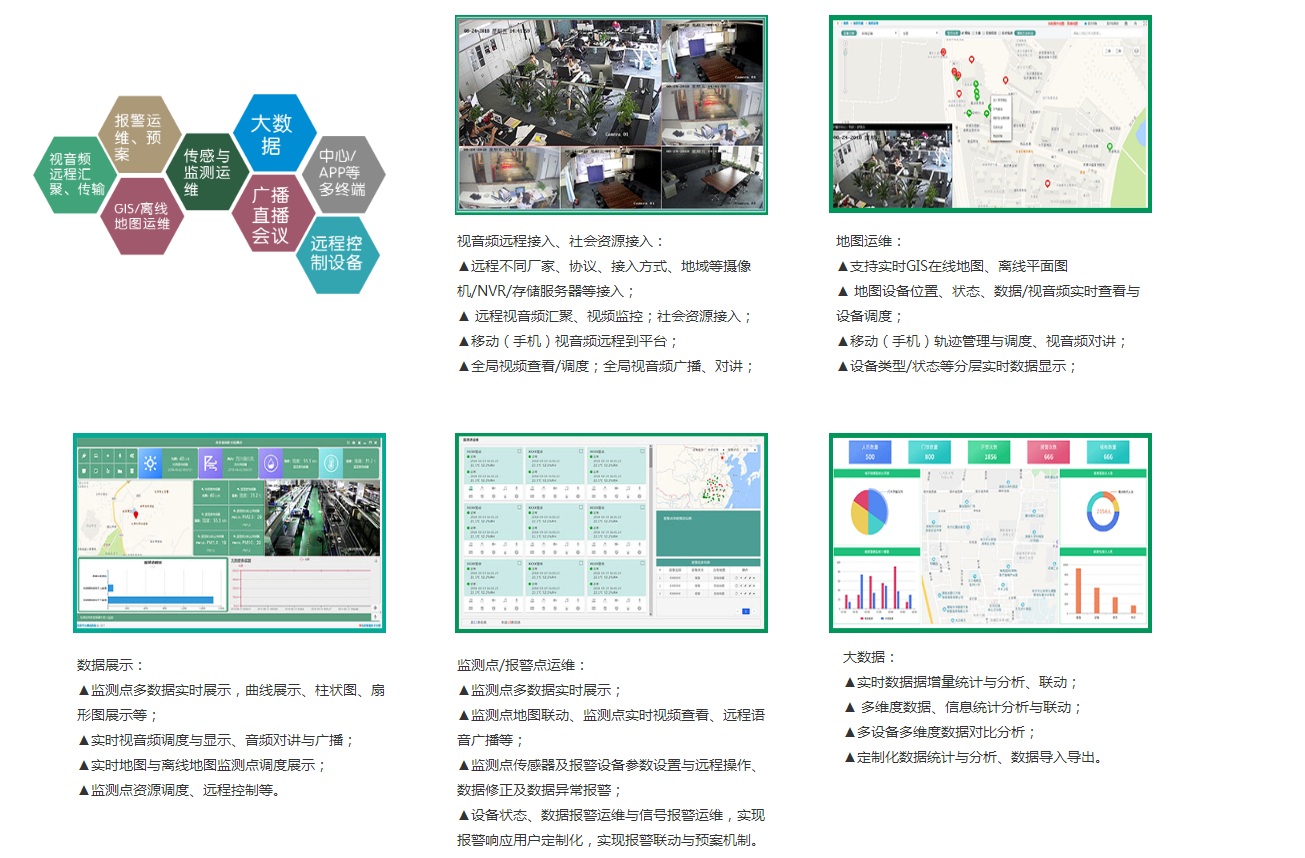Select the temperature sensor icon on the dashboard

tap(332, 463)
